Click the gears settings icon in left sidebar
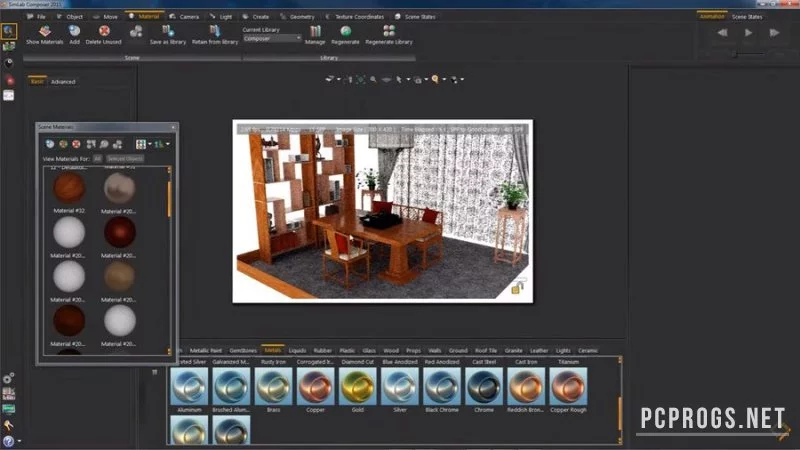Image resolution: width=800 pixels, height=450 pixels. (8, 378)
